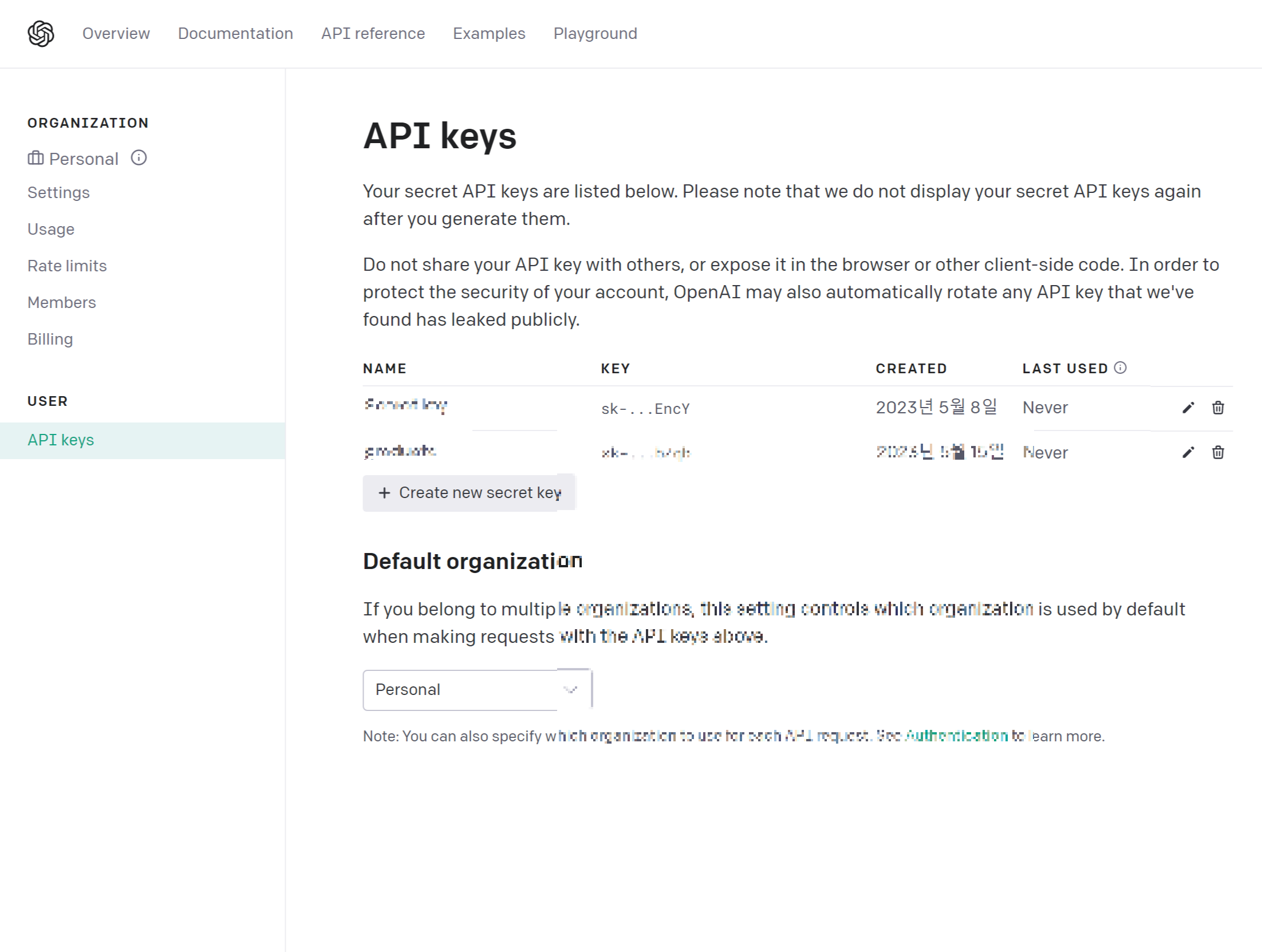1262x952 pixels.
Task: Click info icon next to Personal organization
Action: click(139, 157)
